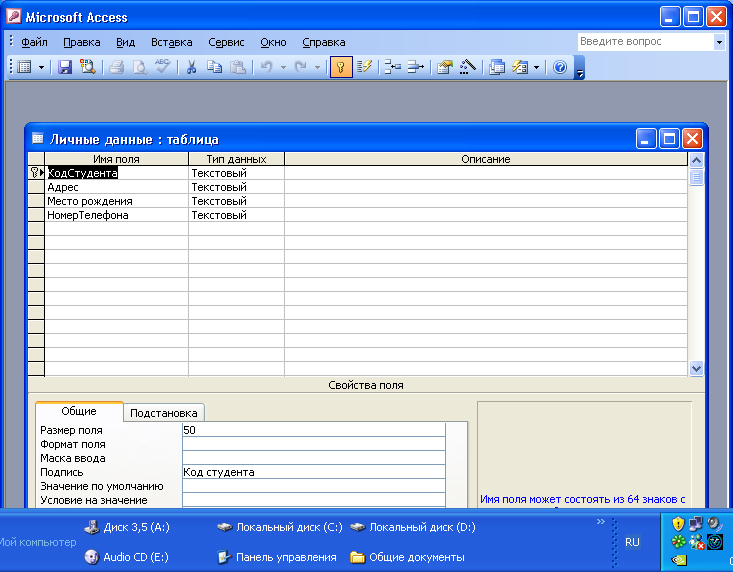Open table Properties toolbar icon
The image size is (733, 572).
coord(445,67)
